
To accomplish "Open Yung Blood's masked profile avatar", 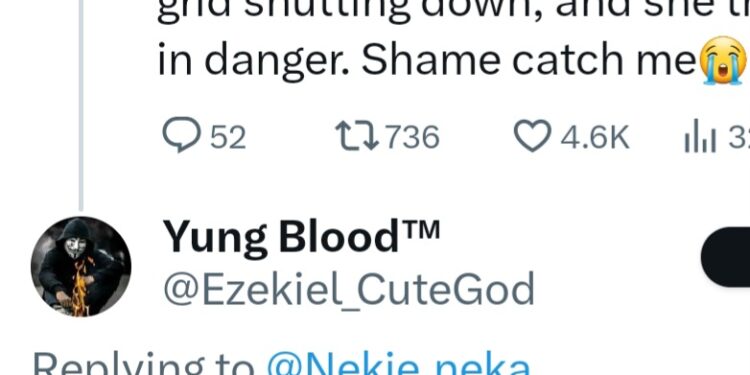I will click(x=81, y=267).
